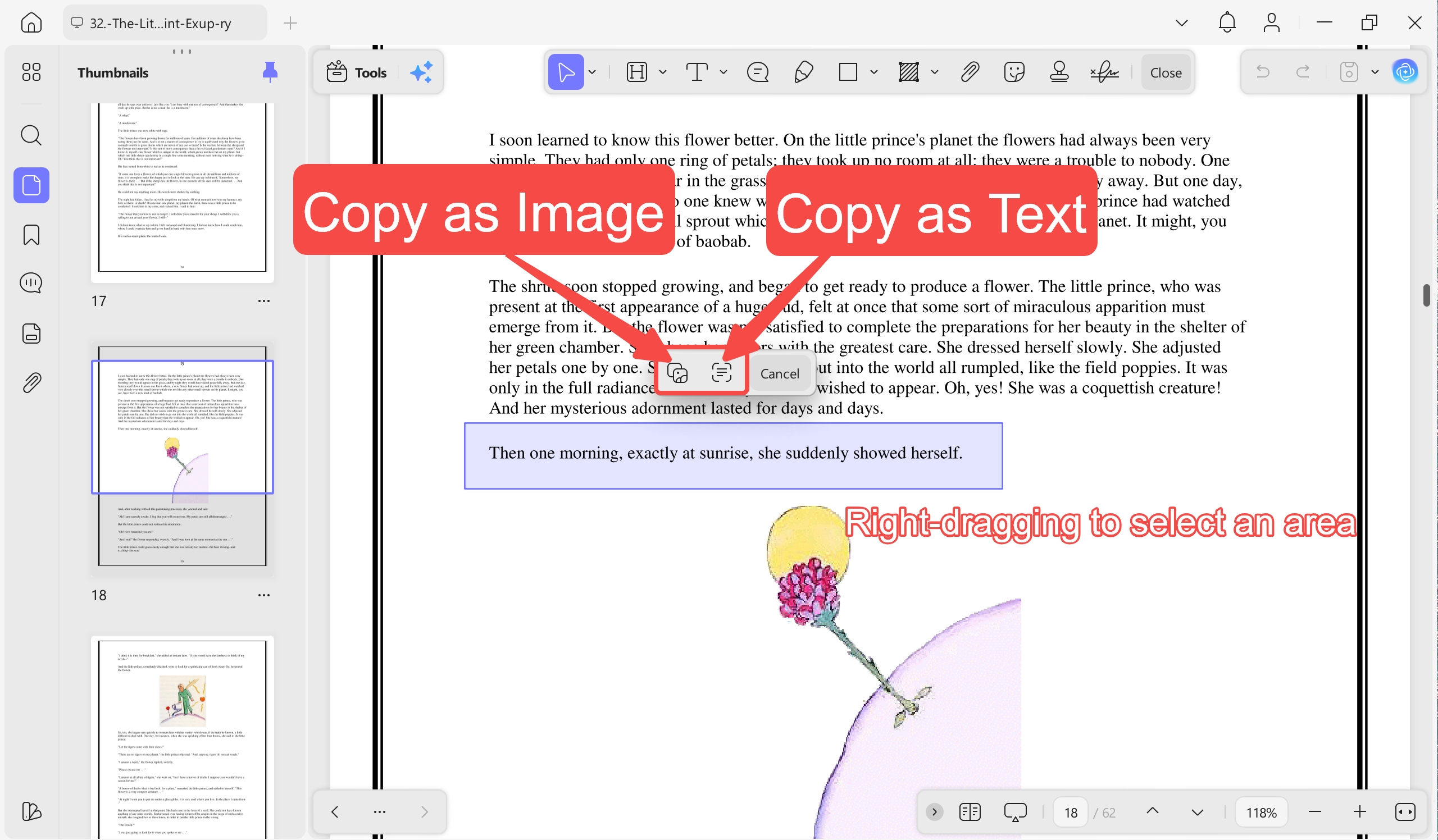Attach a file with paperclip tool
The width and height of the screenshot is (1438, 840).
pos(970,72)
